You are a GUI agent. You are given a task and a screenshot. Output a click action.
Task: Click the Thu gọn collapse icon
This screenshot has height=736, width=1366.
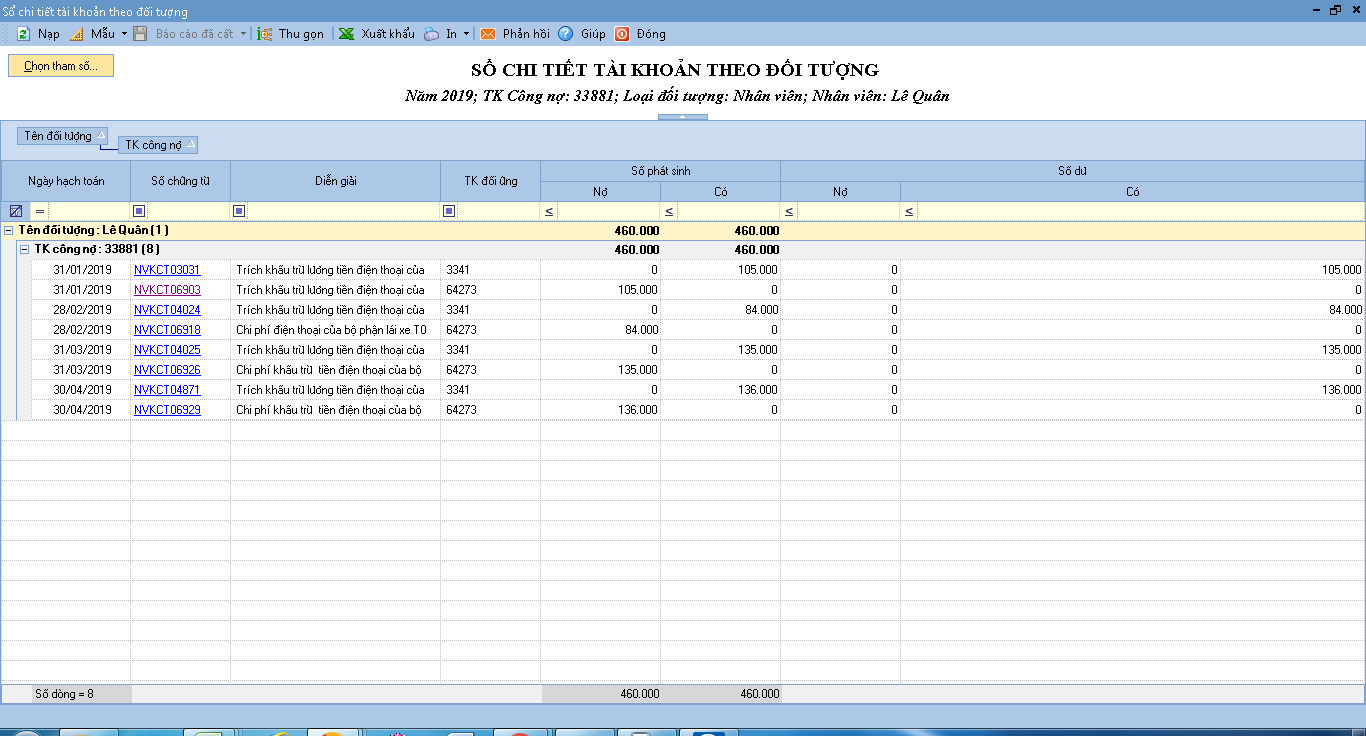[x=265, y=34]
